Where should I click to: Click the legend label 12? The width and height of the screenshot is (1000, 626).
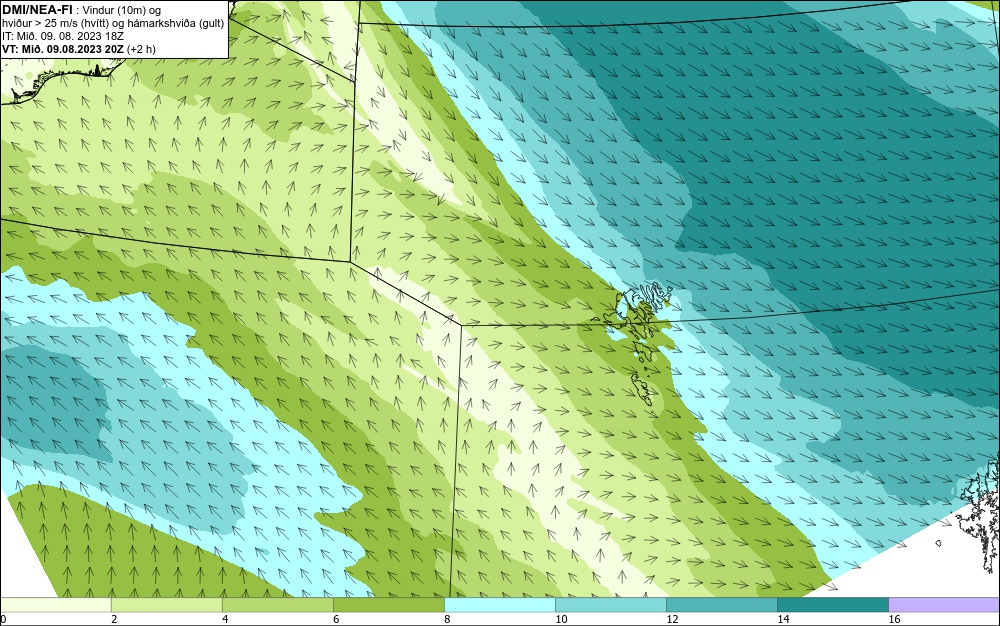point(672,619)
